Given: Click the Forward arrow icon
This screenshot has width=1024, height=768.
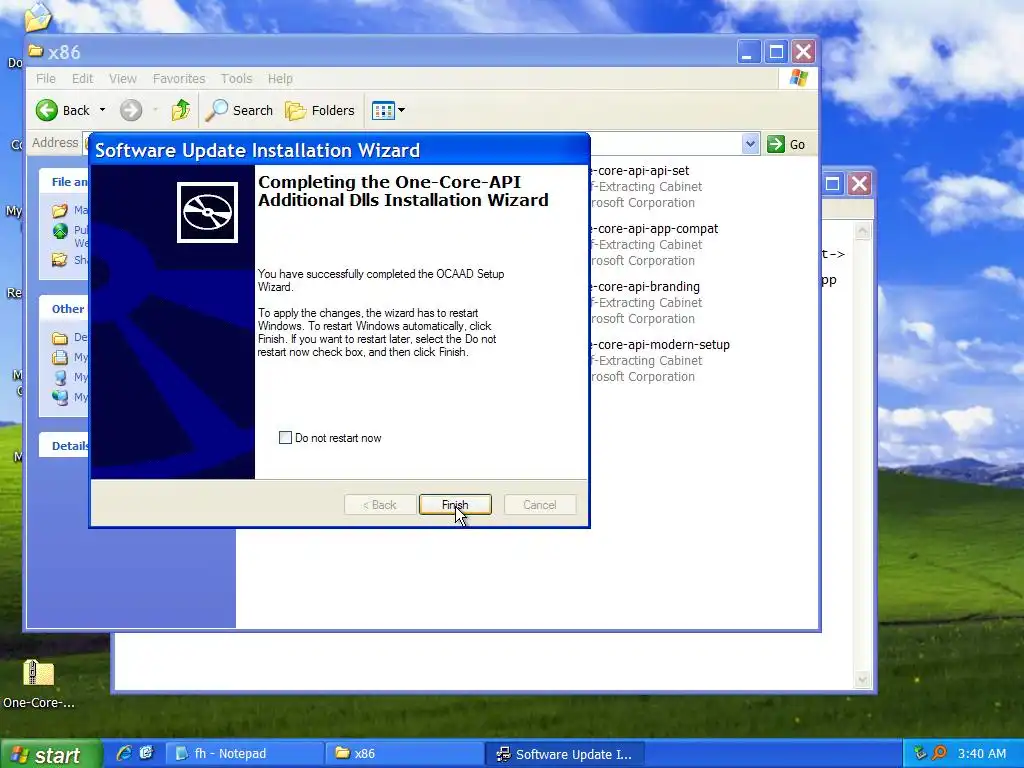Looking at the screenshot, I should click(131, 110).
